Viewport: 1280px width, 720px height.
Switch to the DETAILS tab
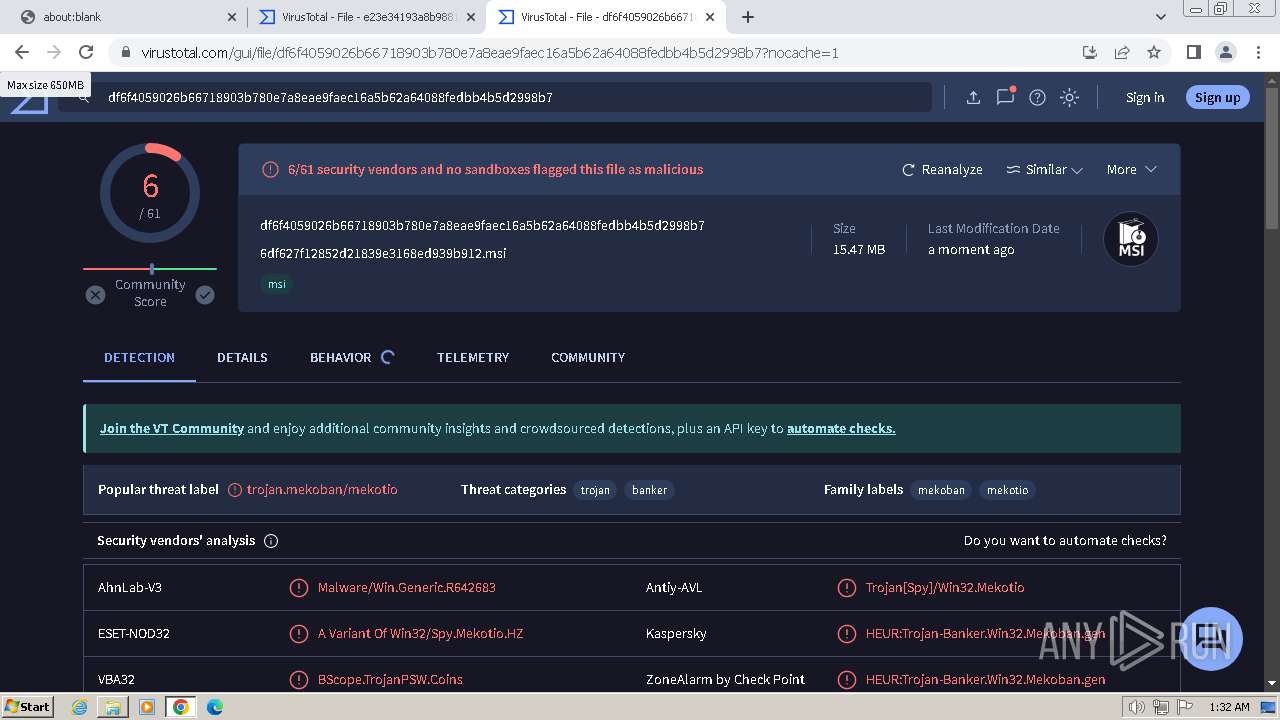242,358
